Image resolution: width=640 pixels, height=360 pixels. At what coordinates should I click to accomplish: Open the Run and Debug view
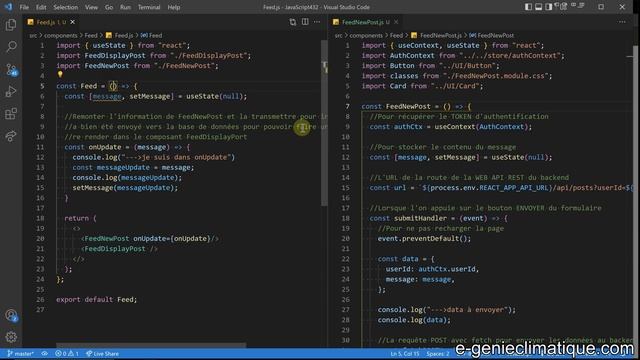tap(11, 91)
